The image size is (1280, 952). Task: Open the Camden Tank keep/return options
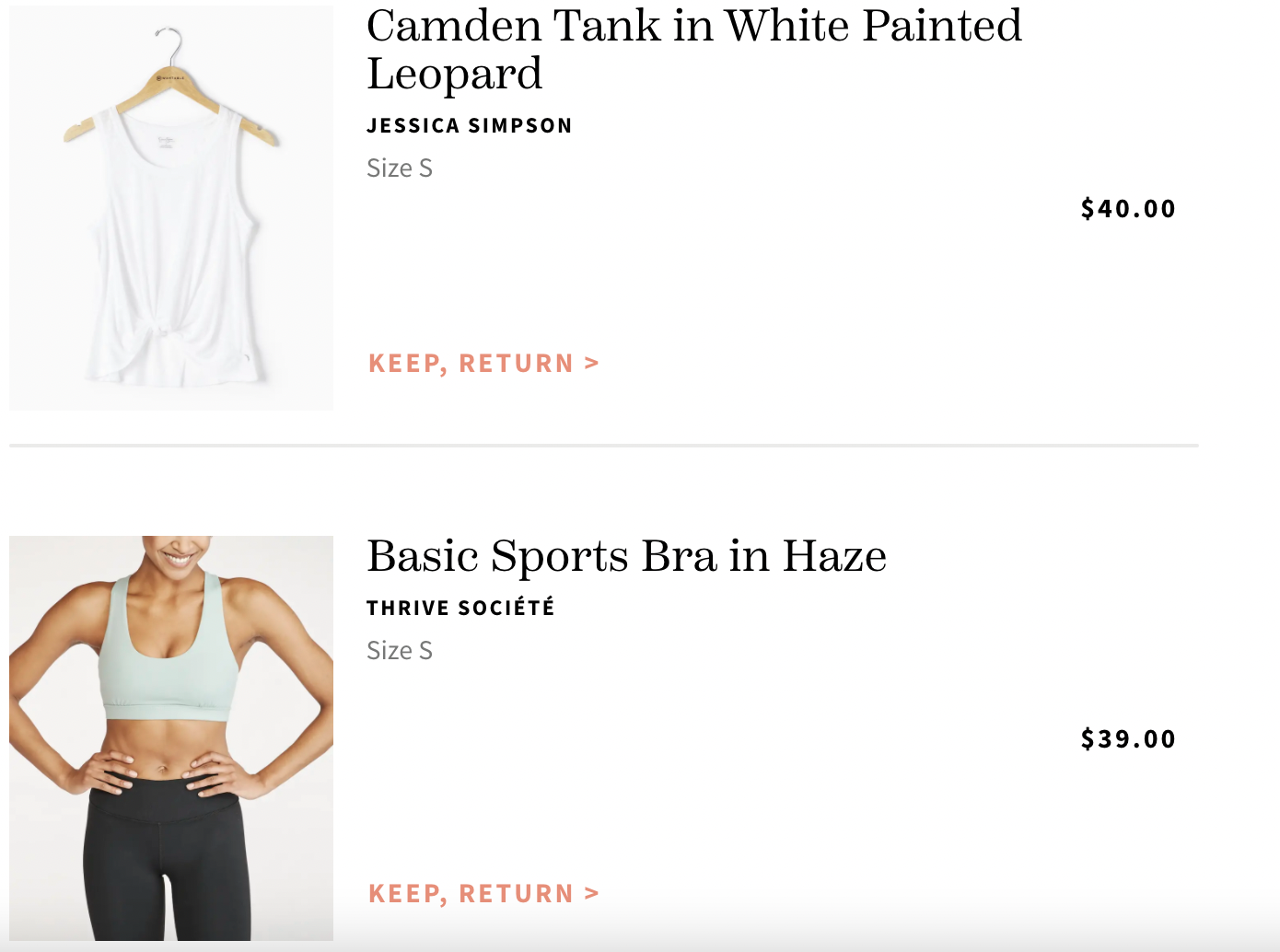tap(483, 363)
